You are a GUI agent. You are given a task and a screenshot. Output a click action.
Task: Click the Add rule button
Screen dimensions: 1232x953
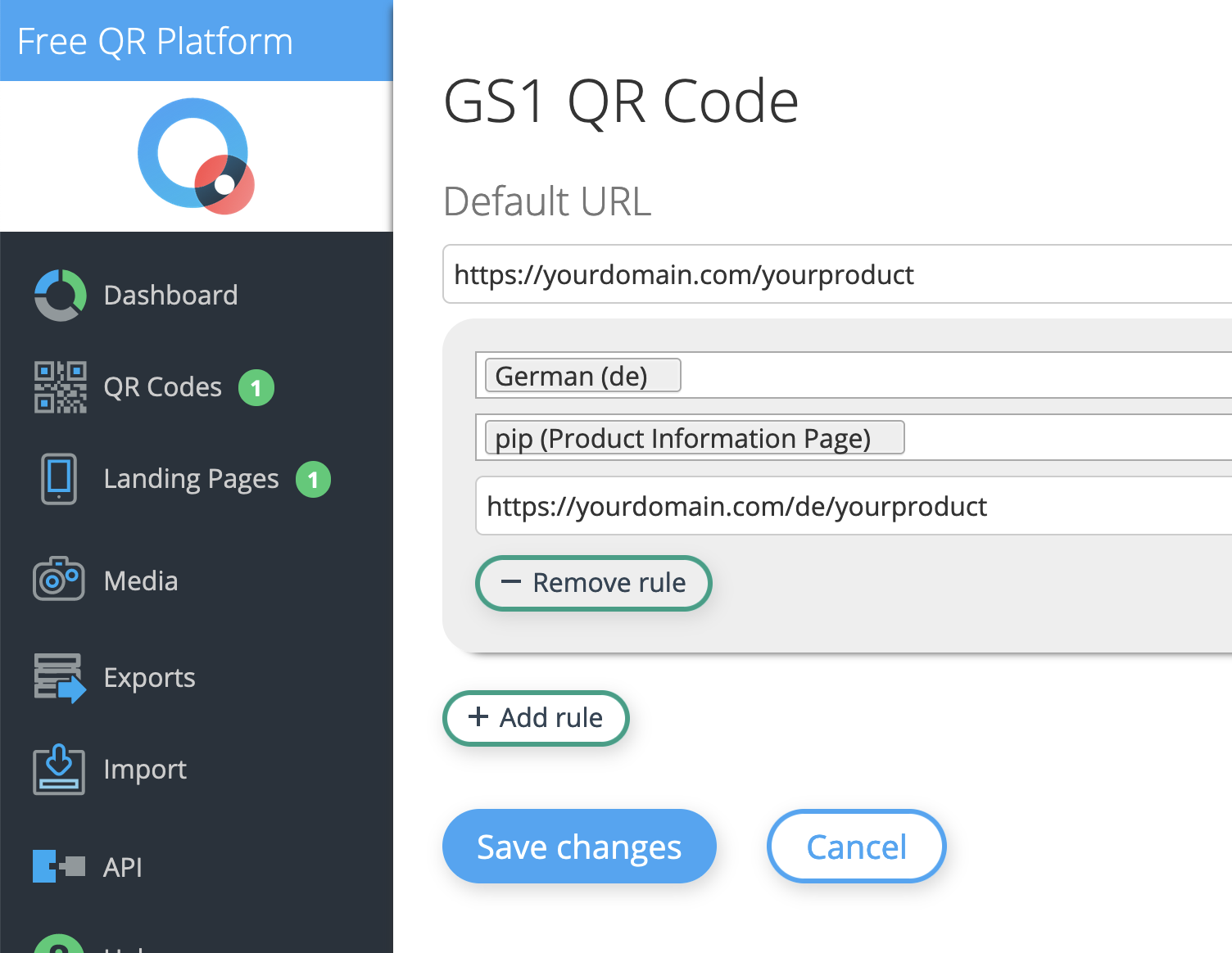536,718
